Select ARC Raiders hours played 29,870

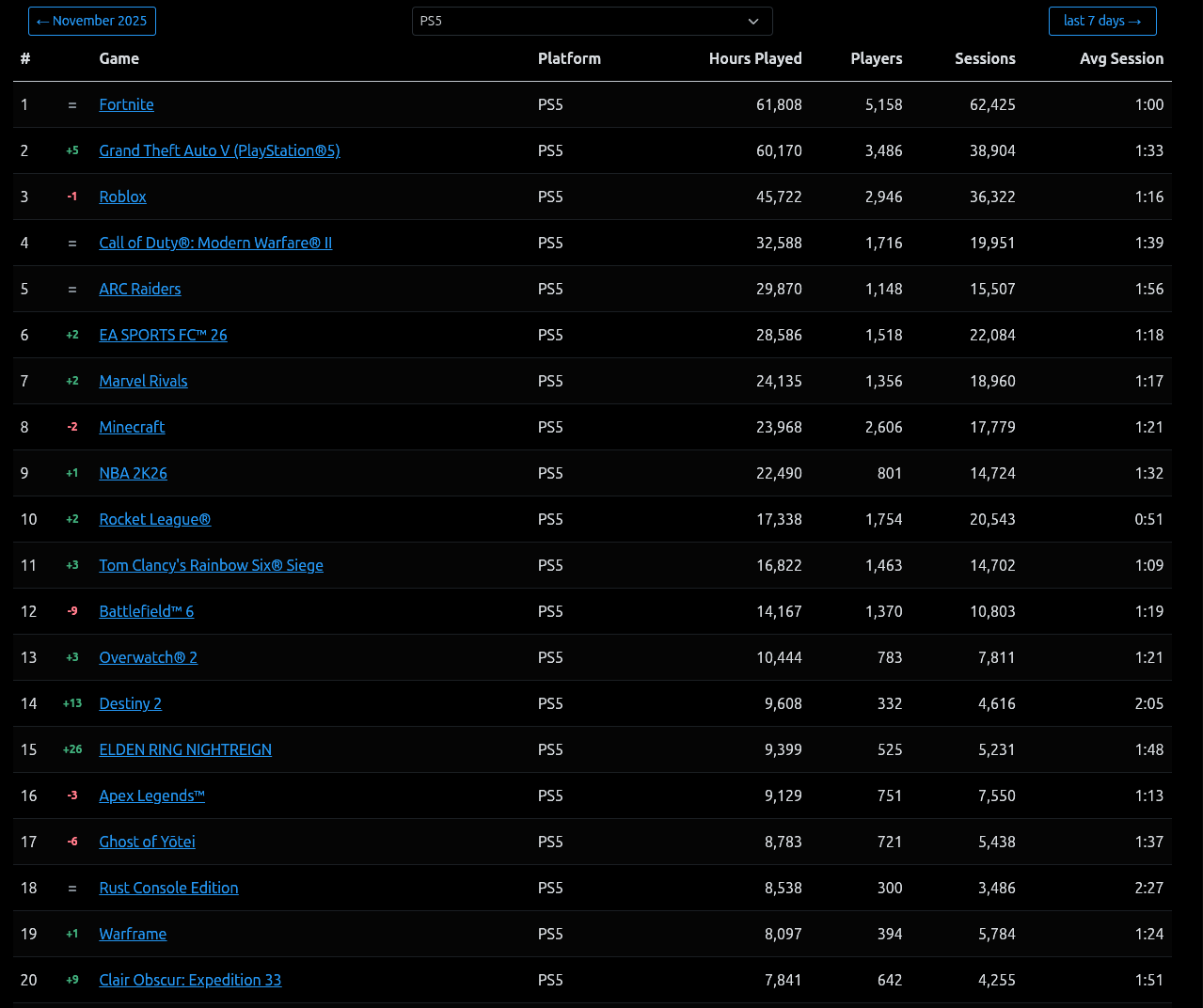(x=779, y=289)
